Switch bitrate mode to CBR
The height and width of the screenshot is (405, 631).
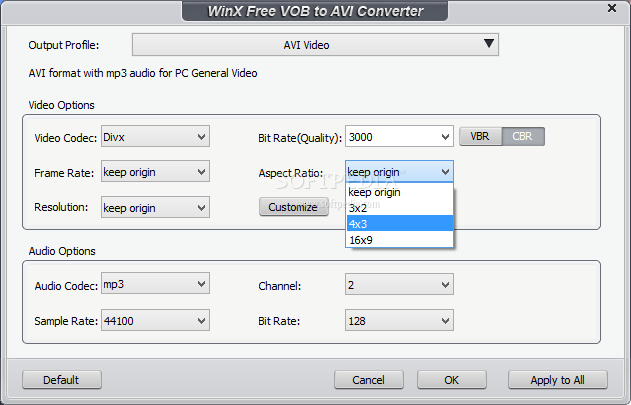coord(523,136)
